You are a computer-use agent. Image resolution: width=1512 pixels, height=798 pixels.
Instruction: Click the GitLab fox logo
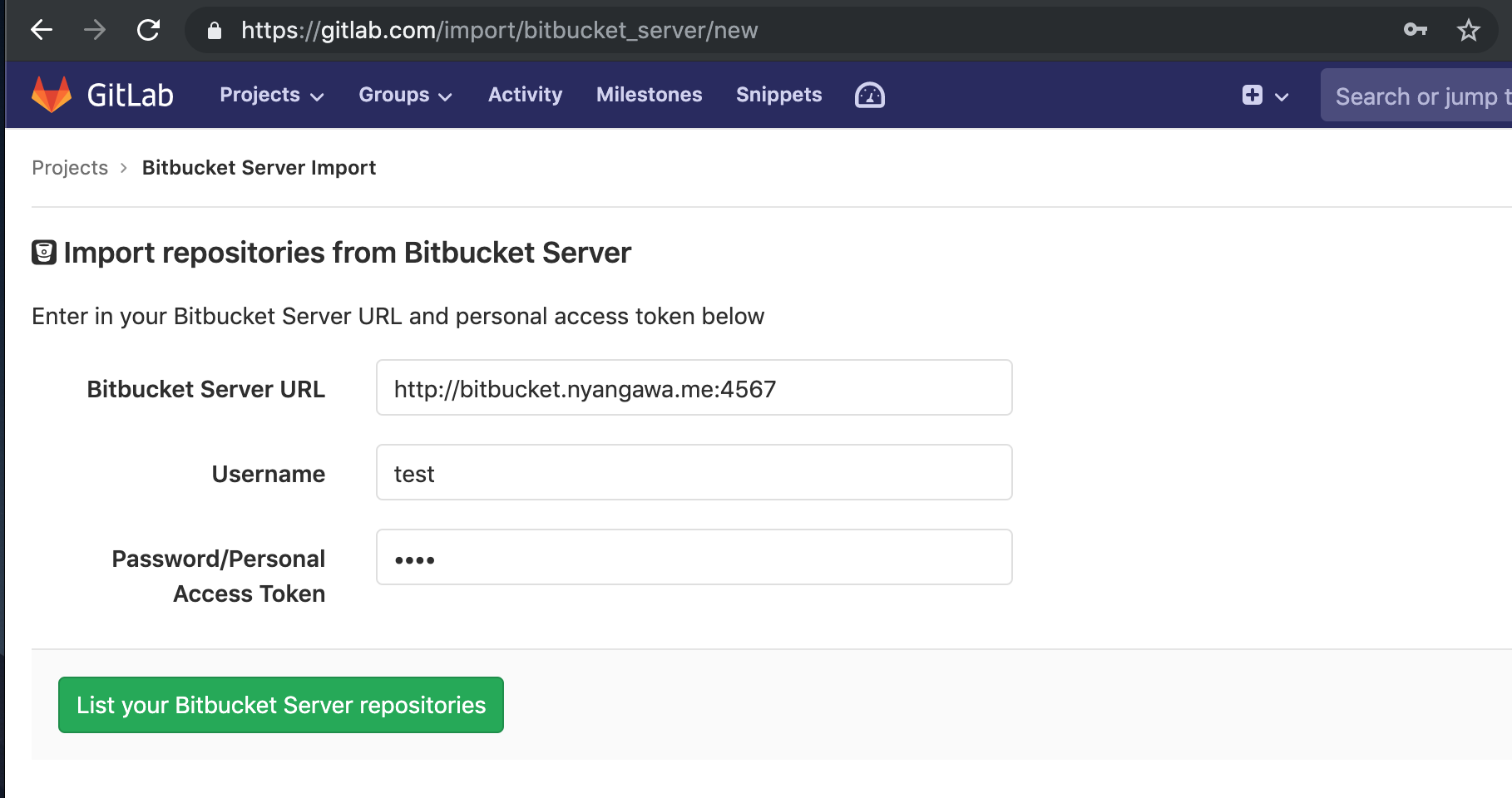(52, 95)
